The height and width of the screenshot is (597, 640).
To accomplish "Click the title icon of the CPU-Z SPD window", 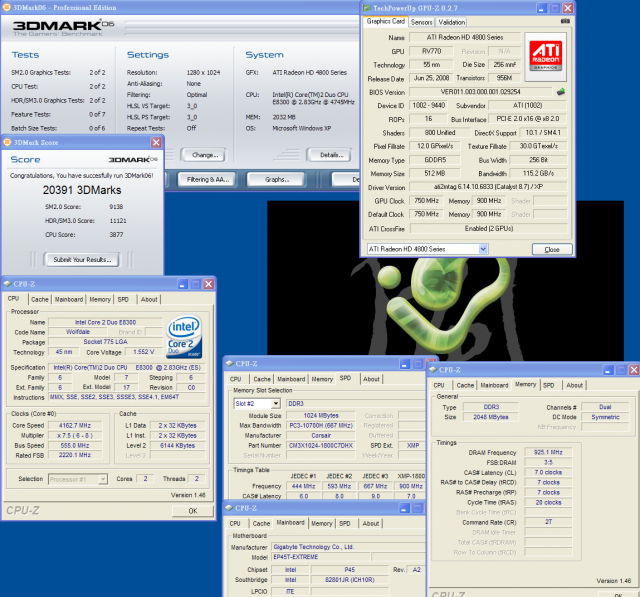I will click(229, 363).
